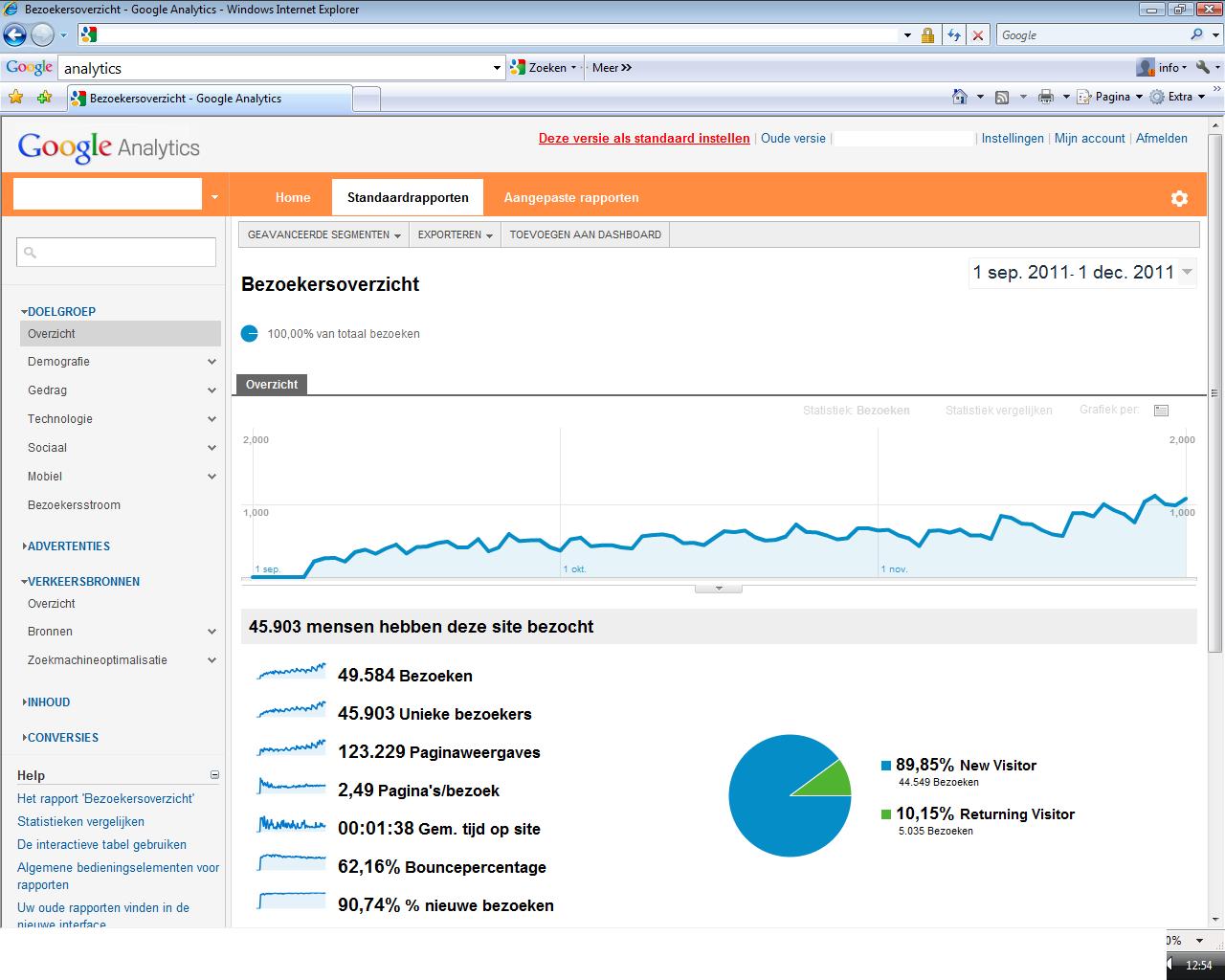Click the Google Analytics logo

(109, 147)
